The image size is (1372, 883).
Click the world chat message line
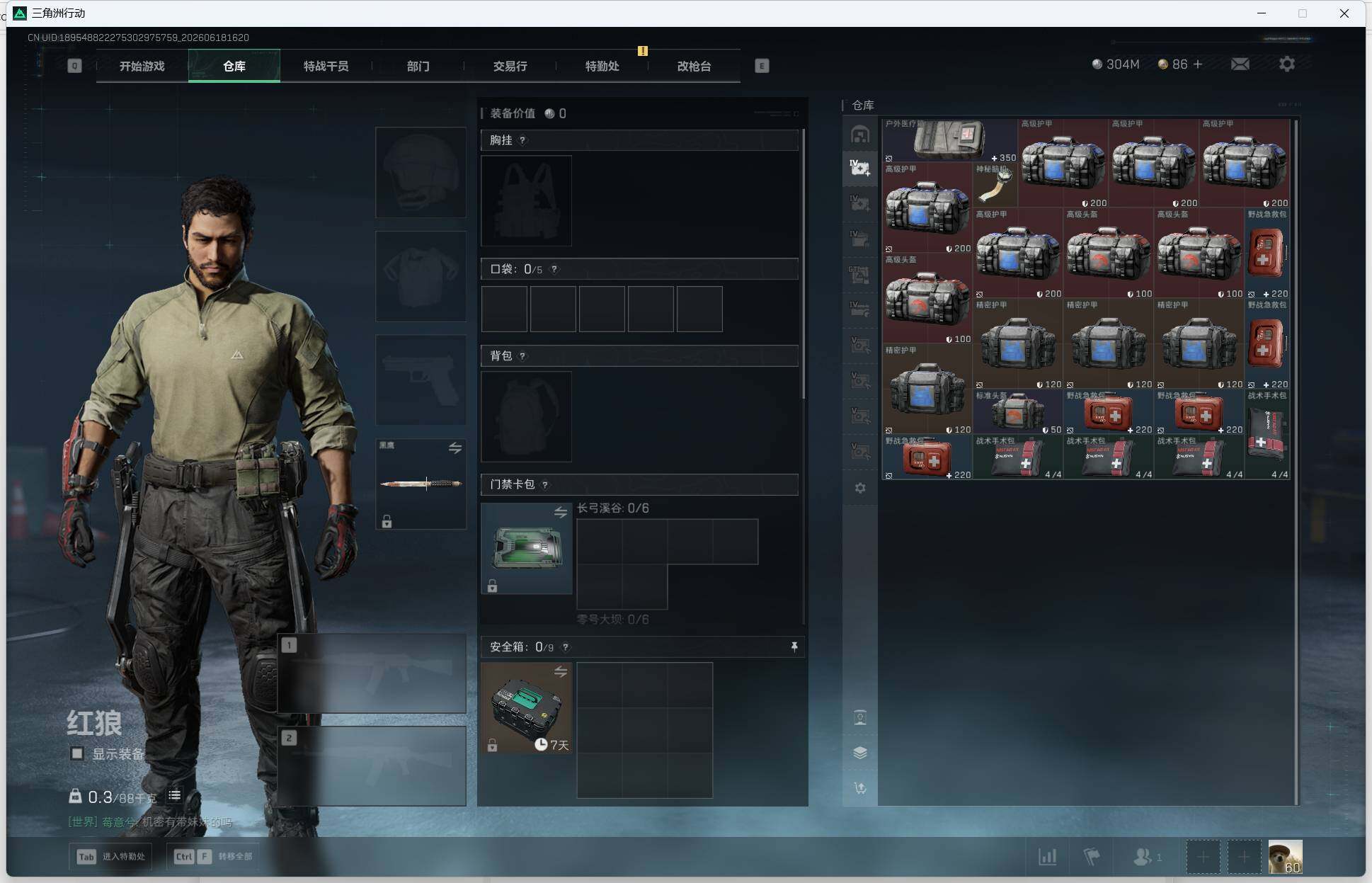(x=150, y=822)
